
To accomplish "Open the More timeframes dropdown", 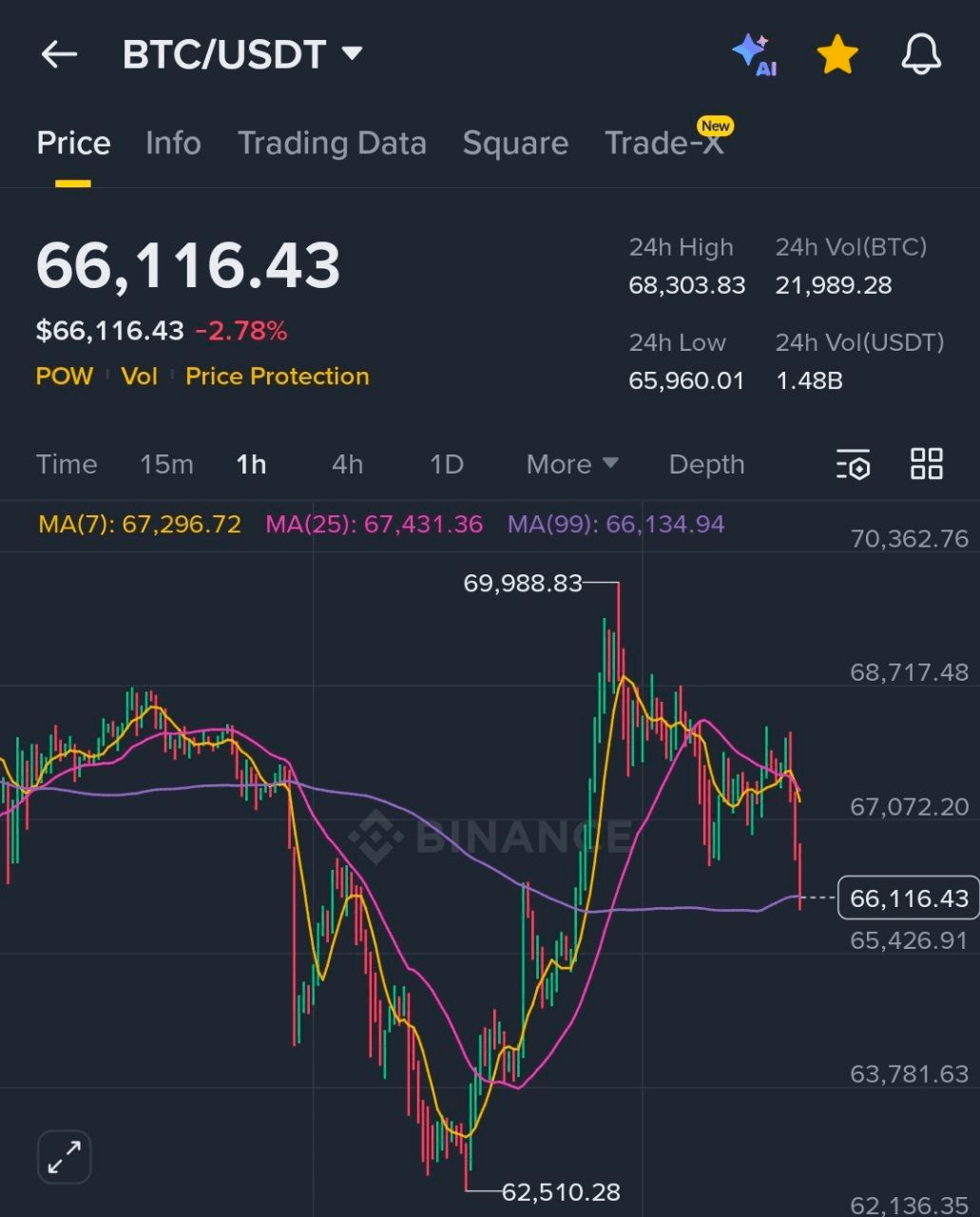I will (x=571, y=464).
